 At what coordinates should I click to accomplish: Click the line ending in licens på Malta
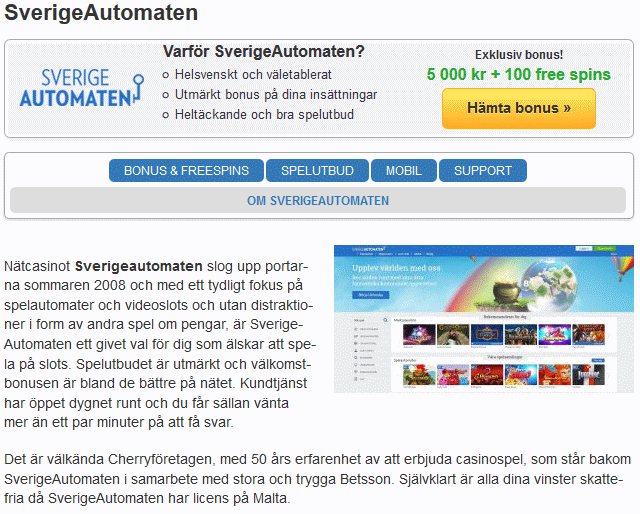[x=147, y=498]
